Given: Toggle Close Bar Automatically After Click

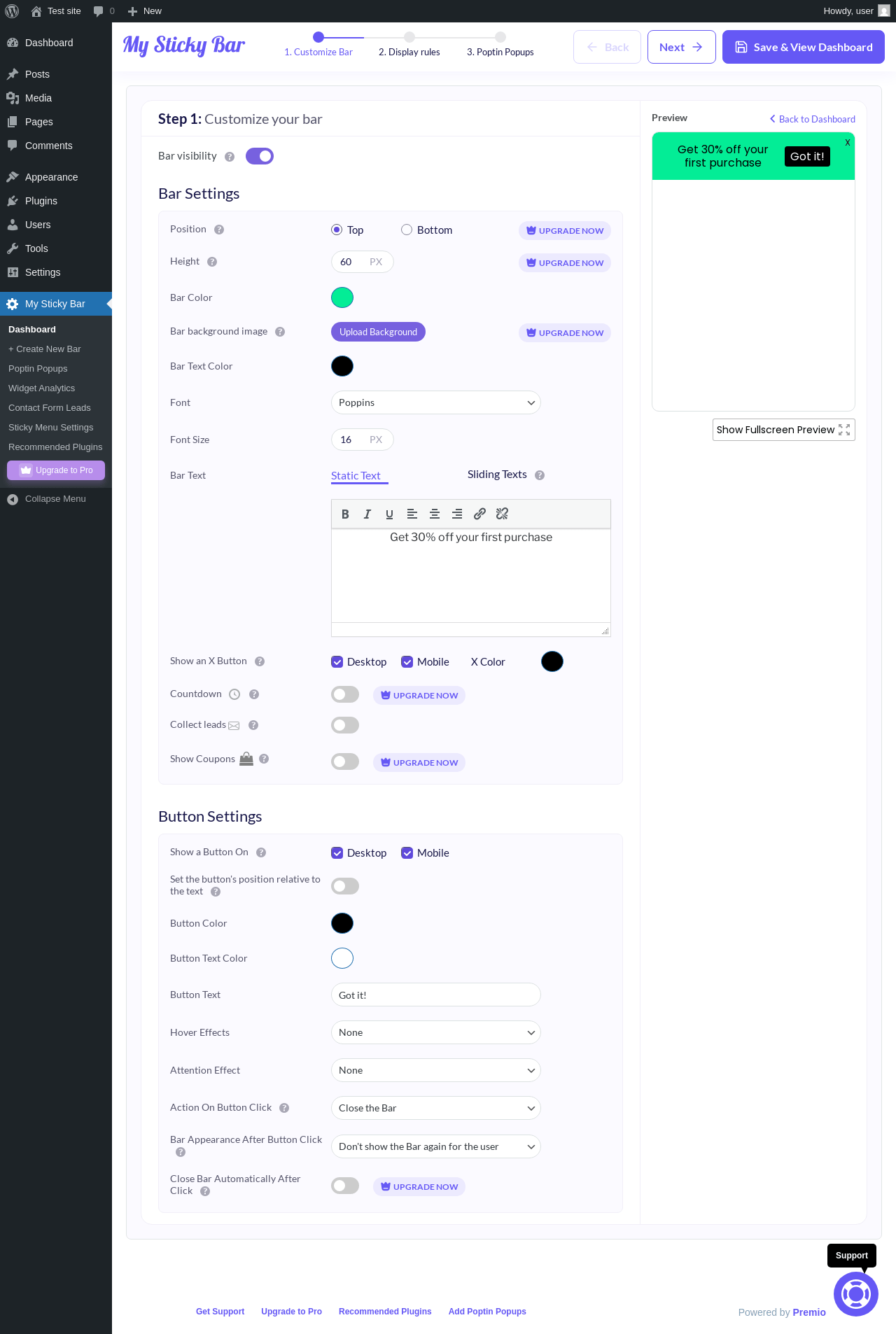Looking at the screenshot, I should point(345,1186).
